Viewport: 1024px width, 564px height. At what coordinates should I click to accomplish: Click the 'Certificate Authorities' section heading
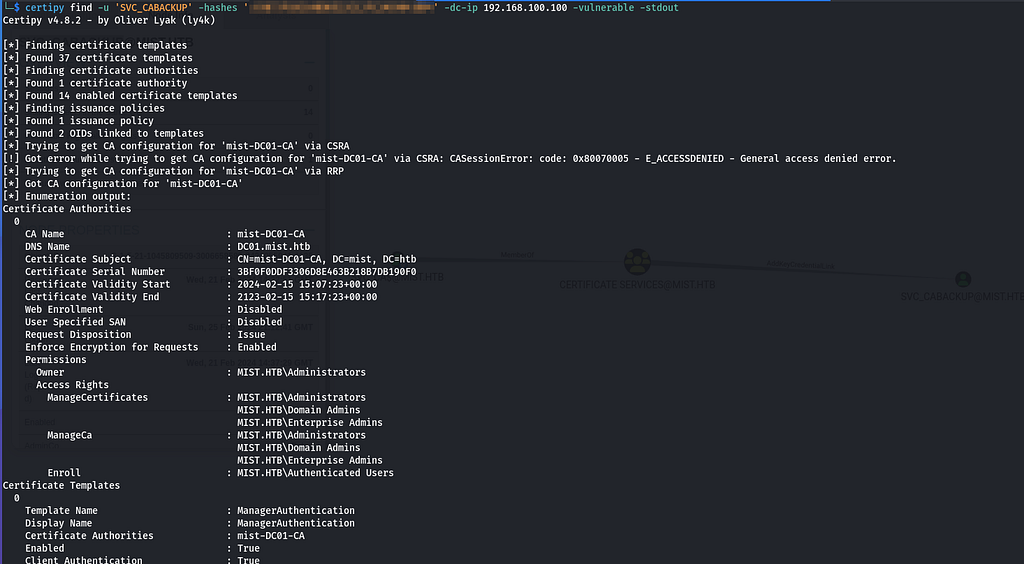coord(67,209)
